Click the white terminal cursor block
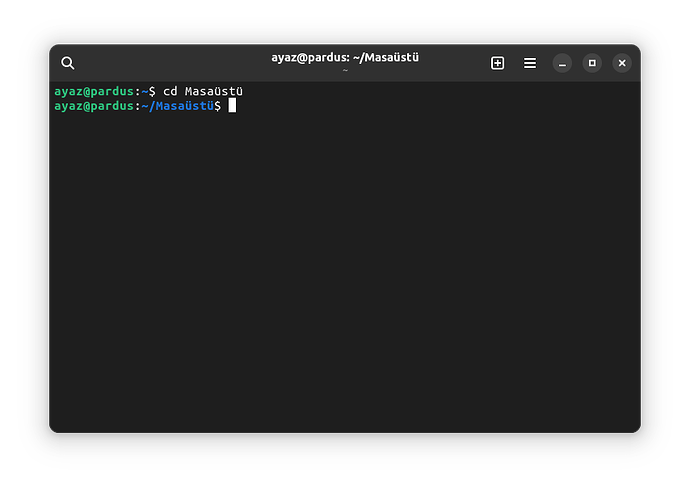 pyautogui.click(x=232, y=105)
